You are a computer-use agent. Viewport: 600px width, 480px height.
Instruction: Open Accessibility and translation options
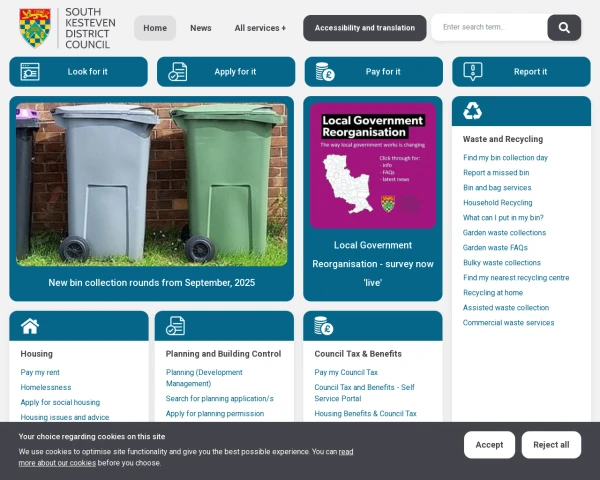click(x=365, y=28)
